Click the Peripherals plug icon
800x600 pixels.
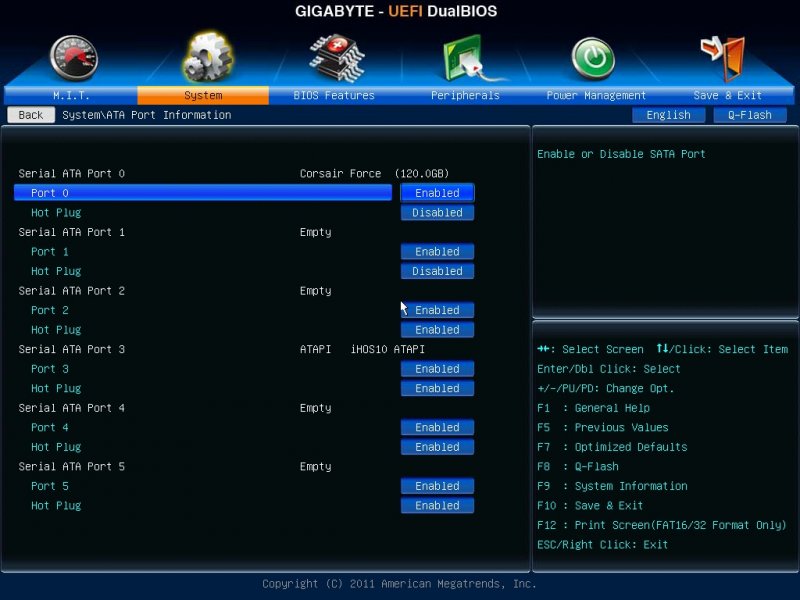462,58
